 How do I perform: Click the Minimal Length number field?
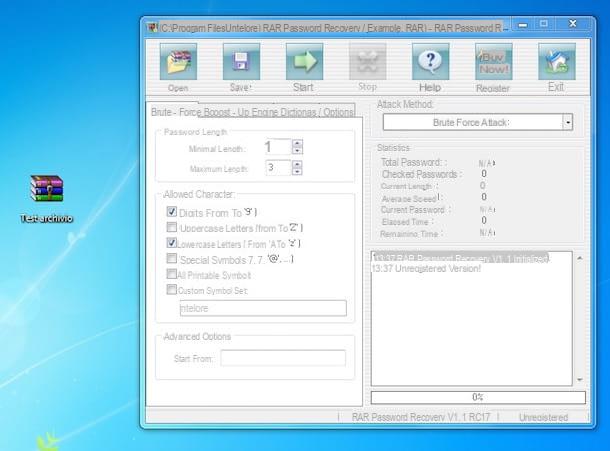click(x=278, y=147)
